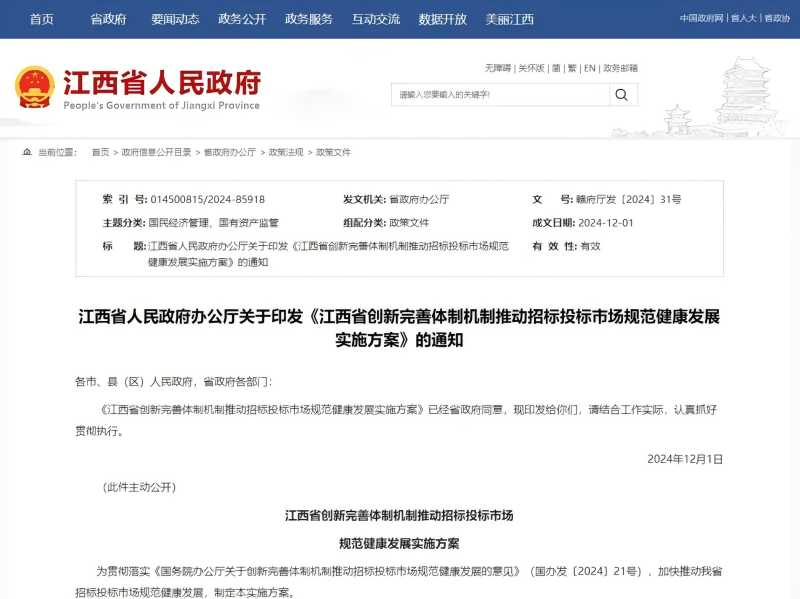The width and height of the screenshot is (800, 599).
Task: Click the home icon beside 当前位置
Action: 27,152
